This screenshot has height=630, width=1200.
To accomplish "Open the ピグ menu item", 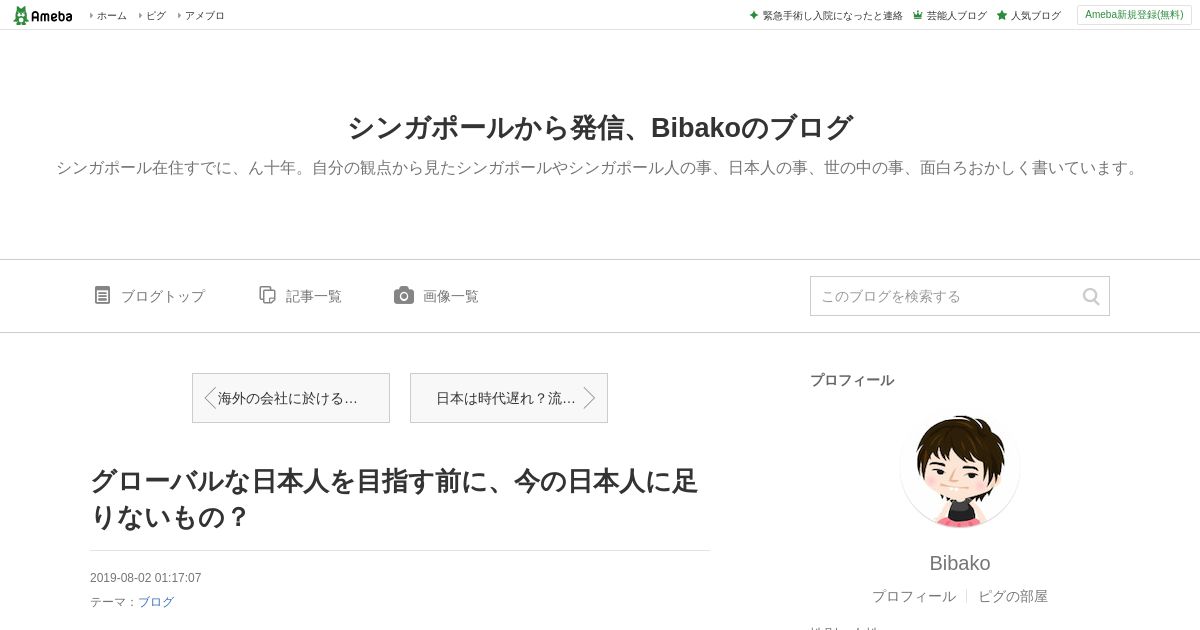I will point(152,15).
